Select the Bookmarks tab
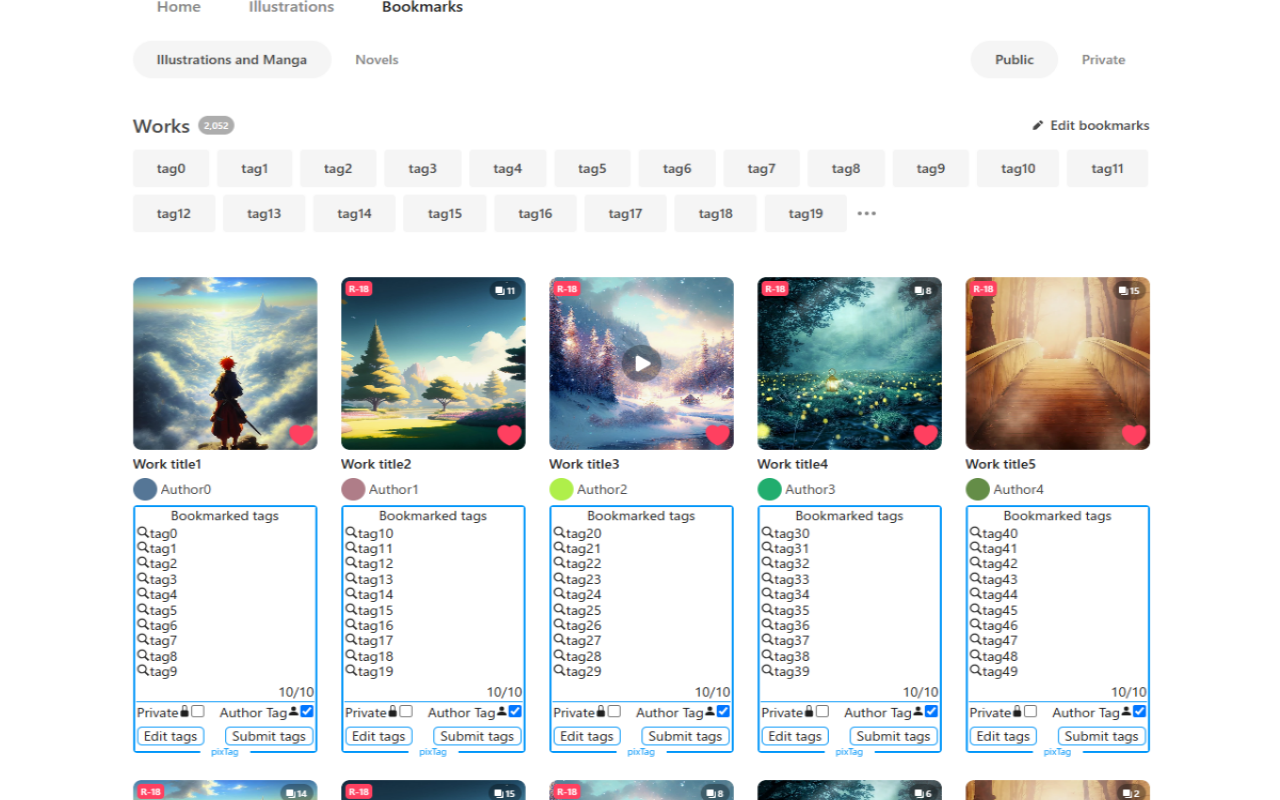The image size is (1280, 800). (422, 7)
